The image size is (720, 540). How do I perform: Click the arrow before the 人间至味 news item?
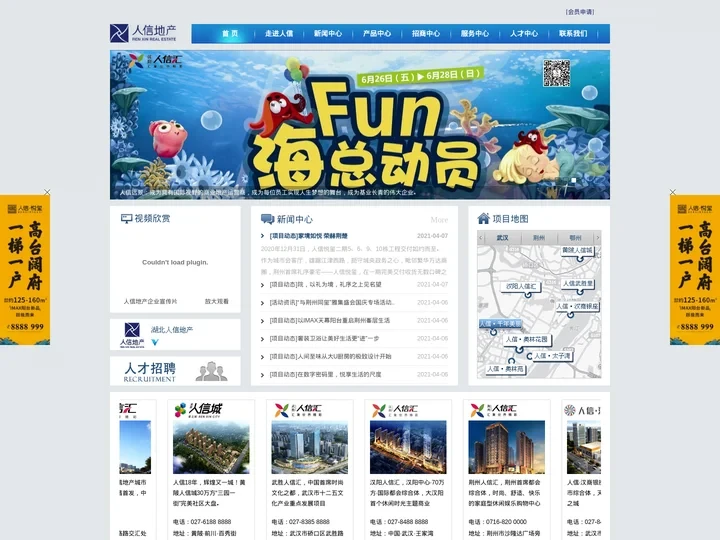tap(262, 357)
